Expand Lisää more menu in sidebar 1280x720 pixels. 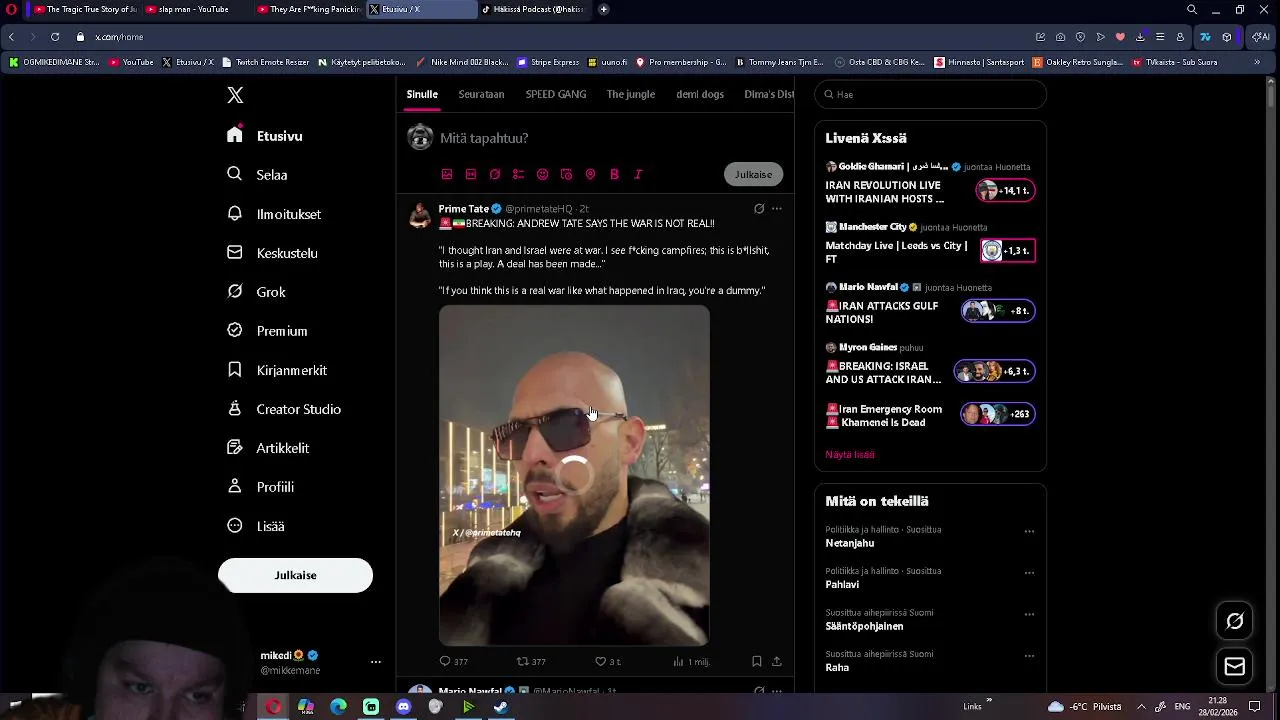(256, 526)
